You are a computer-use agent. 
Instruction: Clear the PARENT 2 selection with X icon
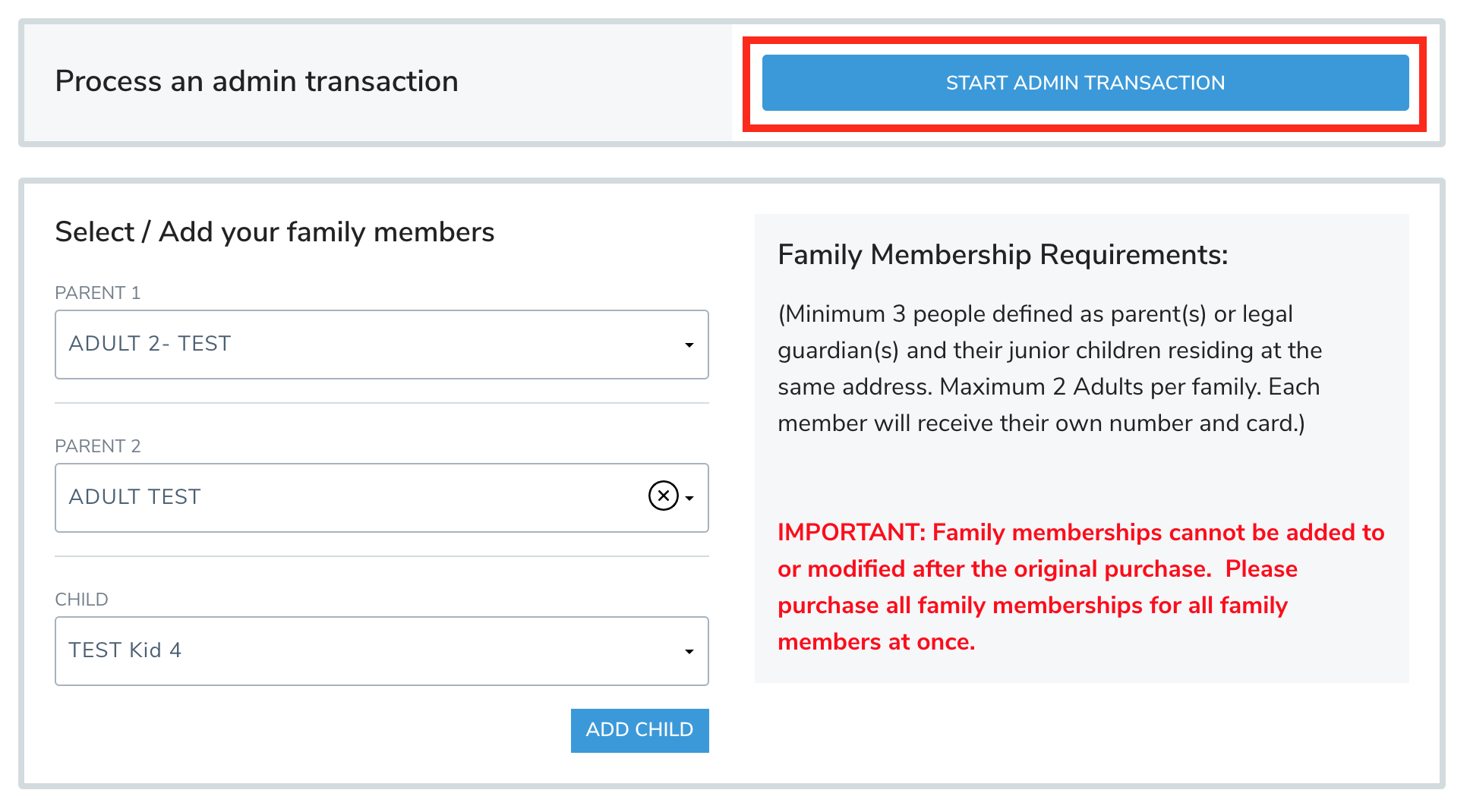[x=663, y=496]
